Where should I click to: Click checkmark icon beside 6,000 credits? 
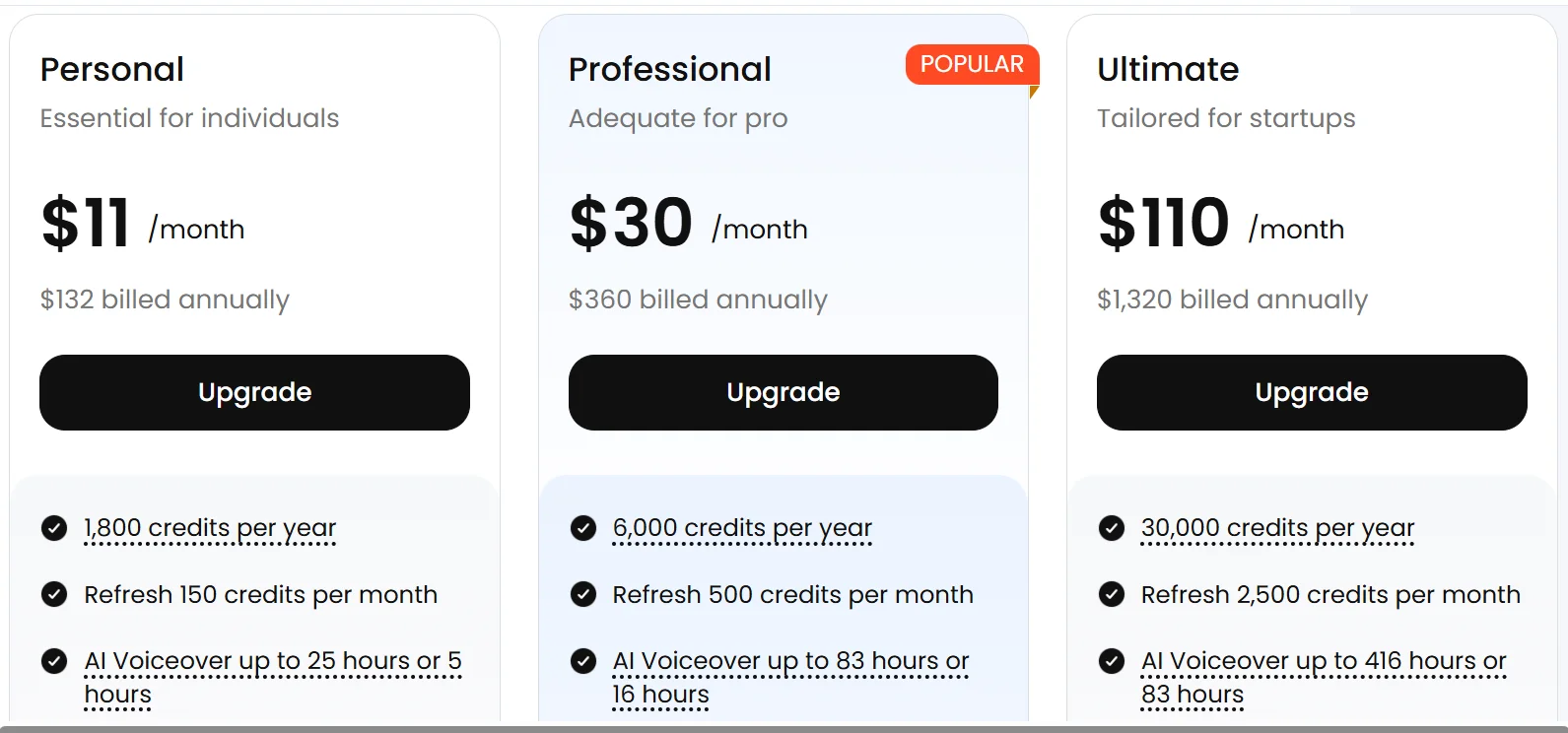(583, 528)
